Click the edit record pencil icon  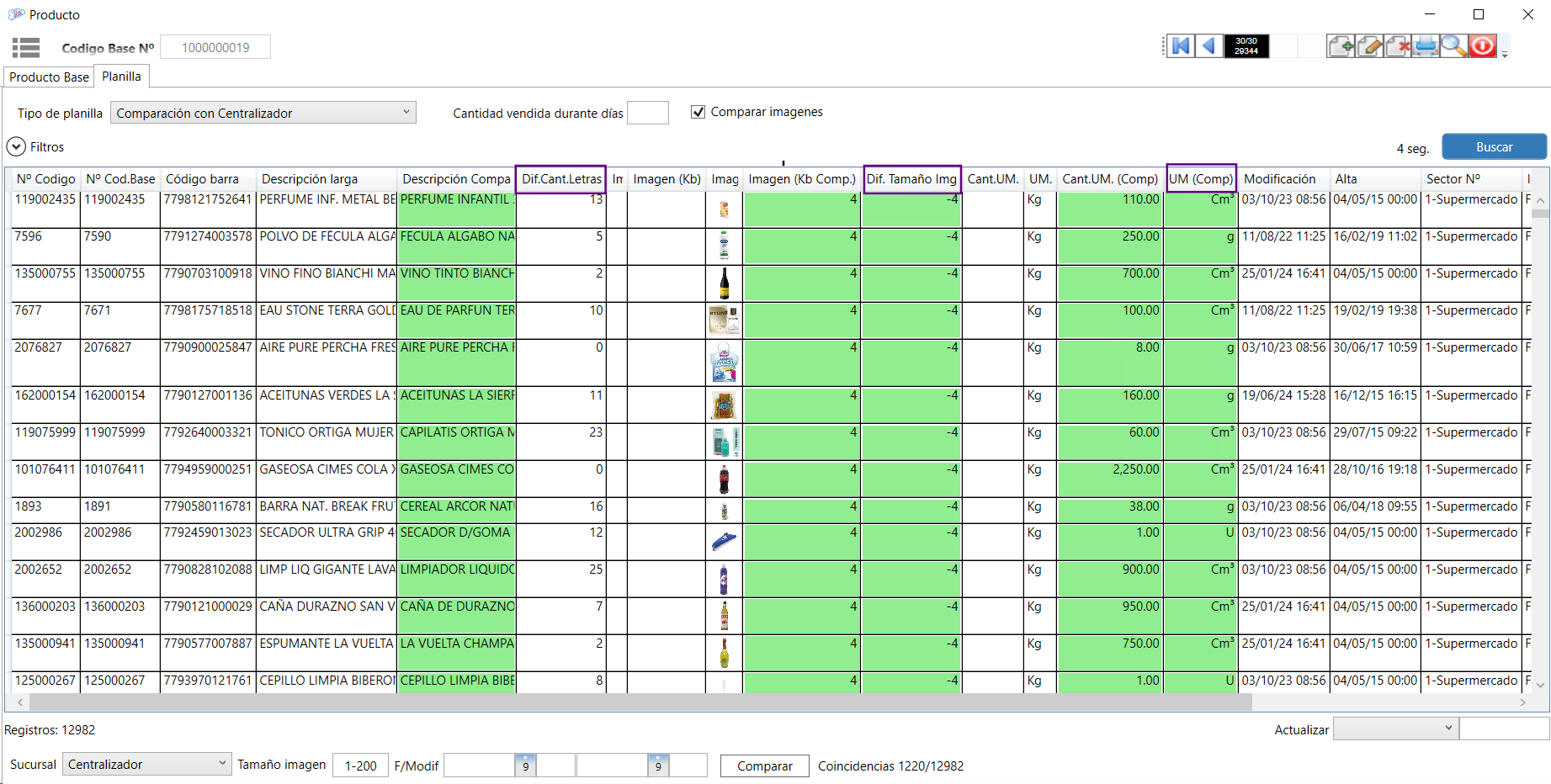coord(1369,46)
